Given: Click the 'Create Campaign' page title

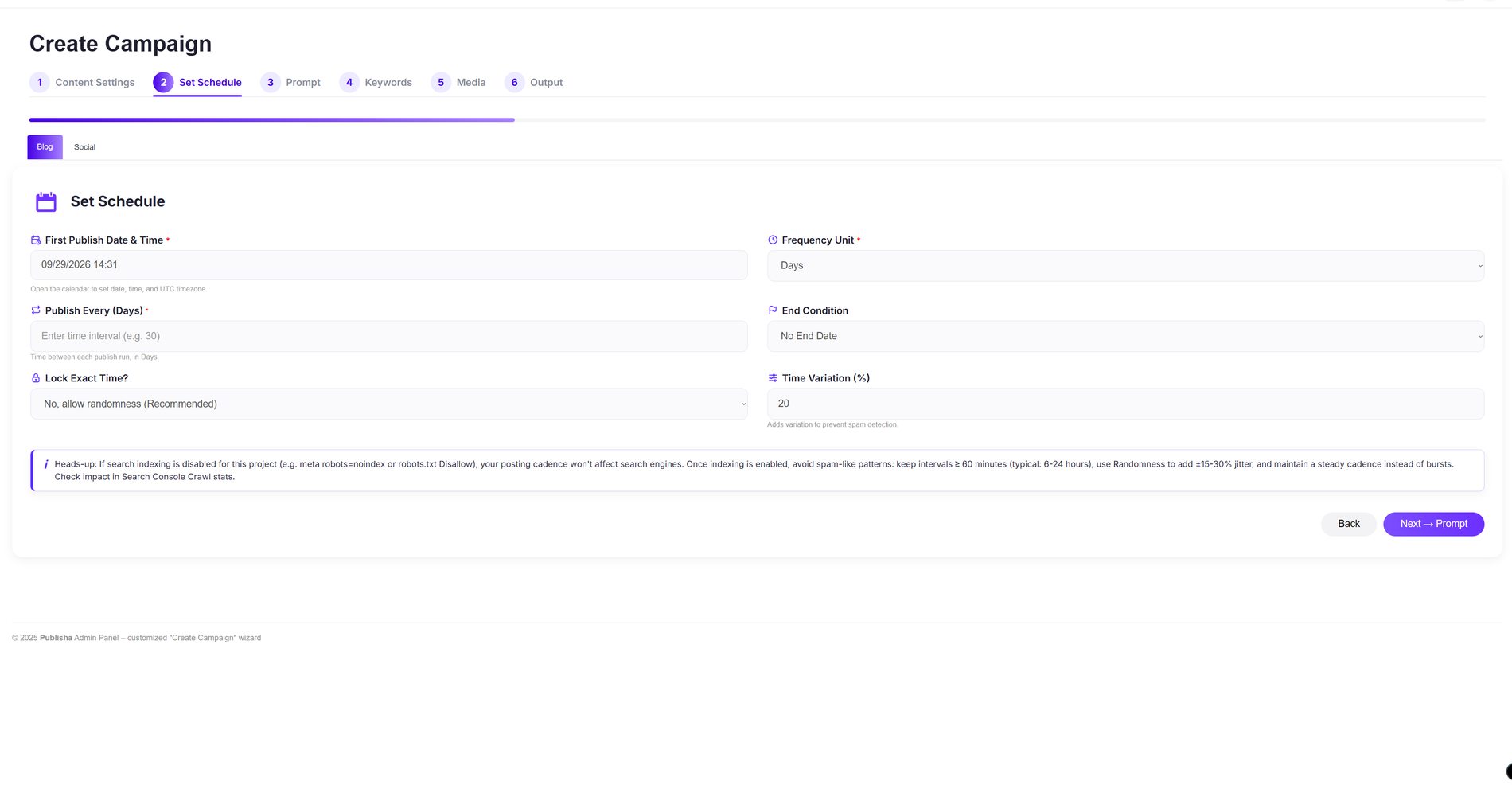Looking at the screenshot, I should pos(120,44).
